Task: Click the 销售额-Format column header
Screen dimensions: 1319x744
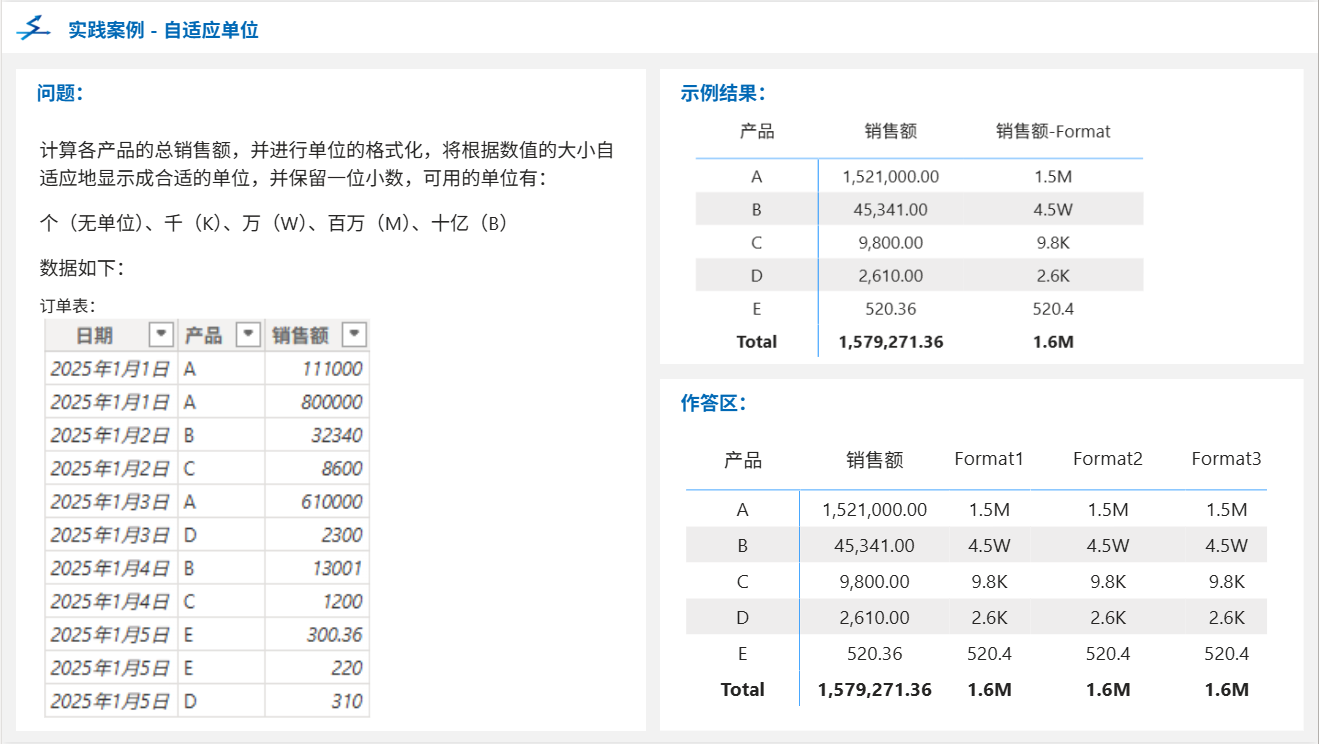Action: tap(1053, 131)
